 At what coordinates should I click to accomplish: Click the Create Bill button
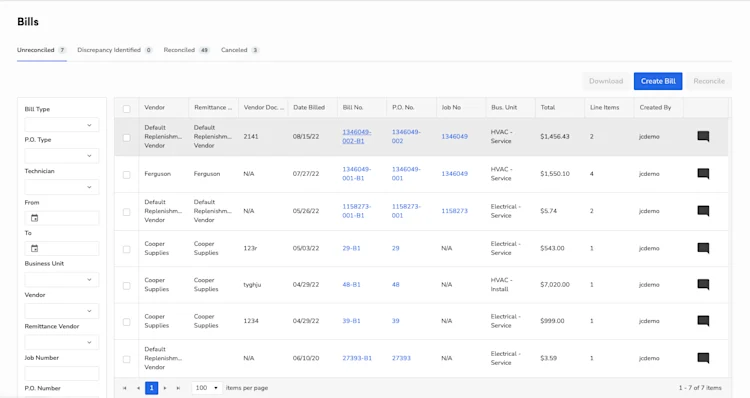click(658, 81)
